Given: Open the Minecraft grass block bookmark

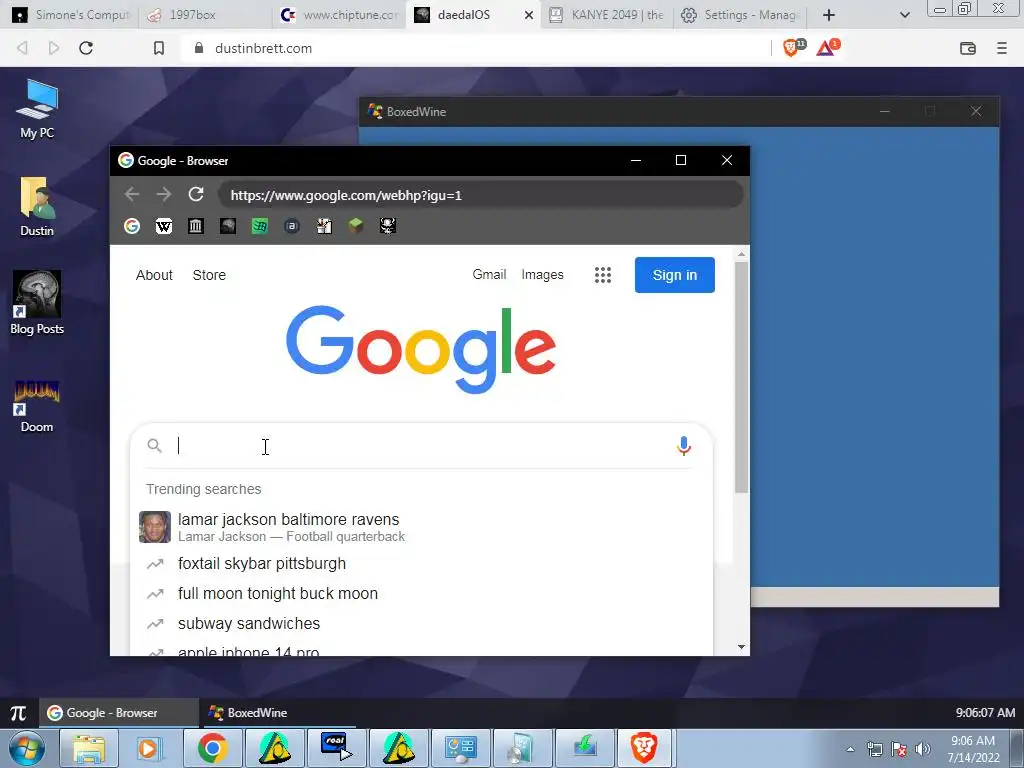Looking at the screenshot, I should (356, 226).
